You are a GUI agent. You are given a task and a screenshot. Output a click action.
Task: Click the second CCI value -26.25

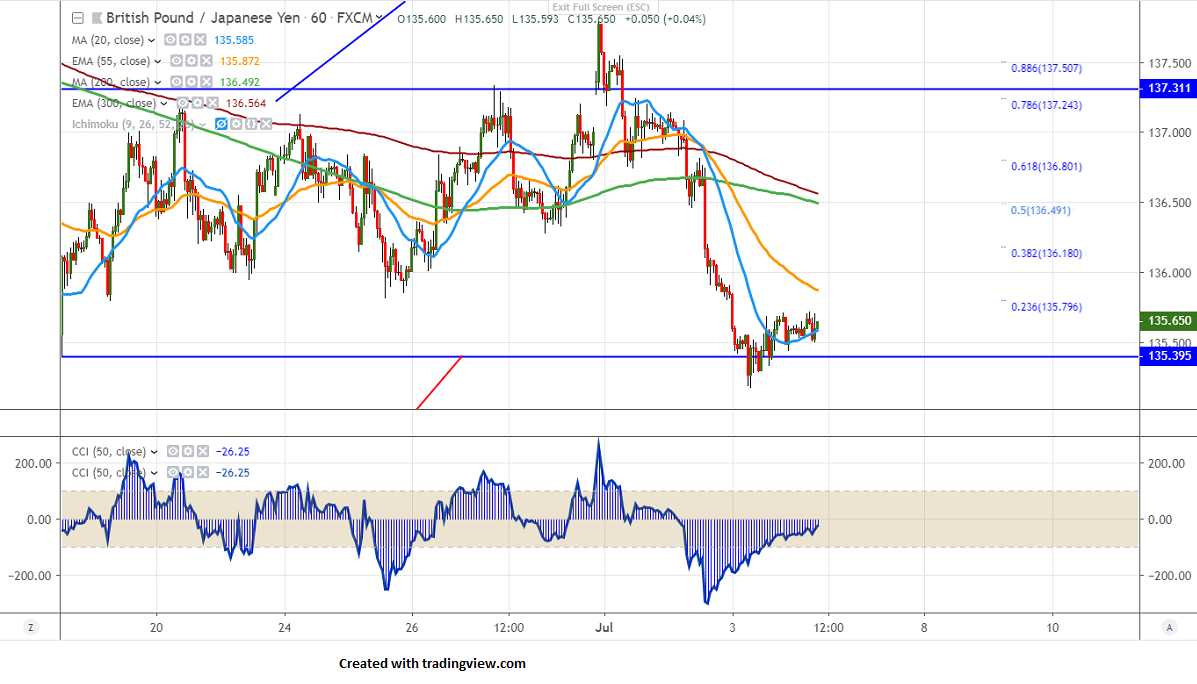[233, 473]
